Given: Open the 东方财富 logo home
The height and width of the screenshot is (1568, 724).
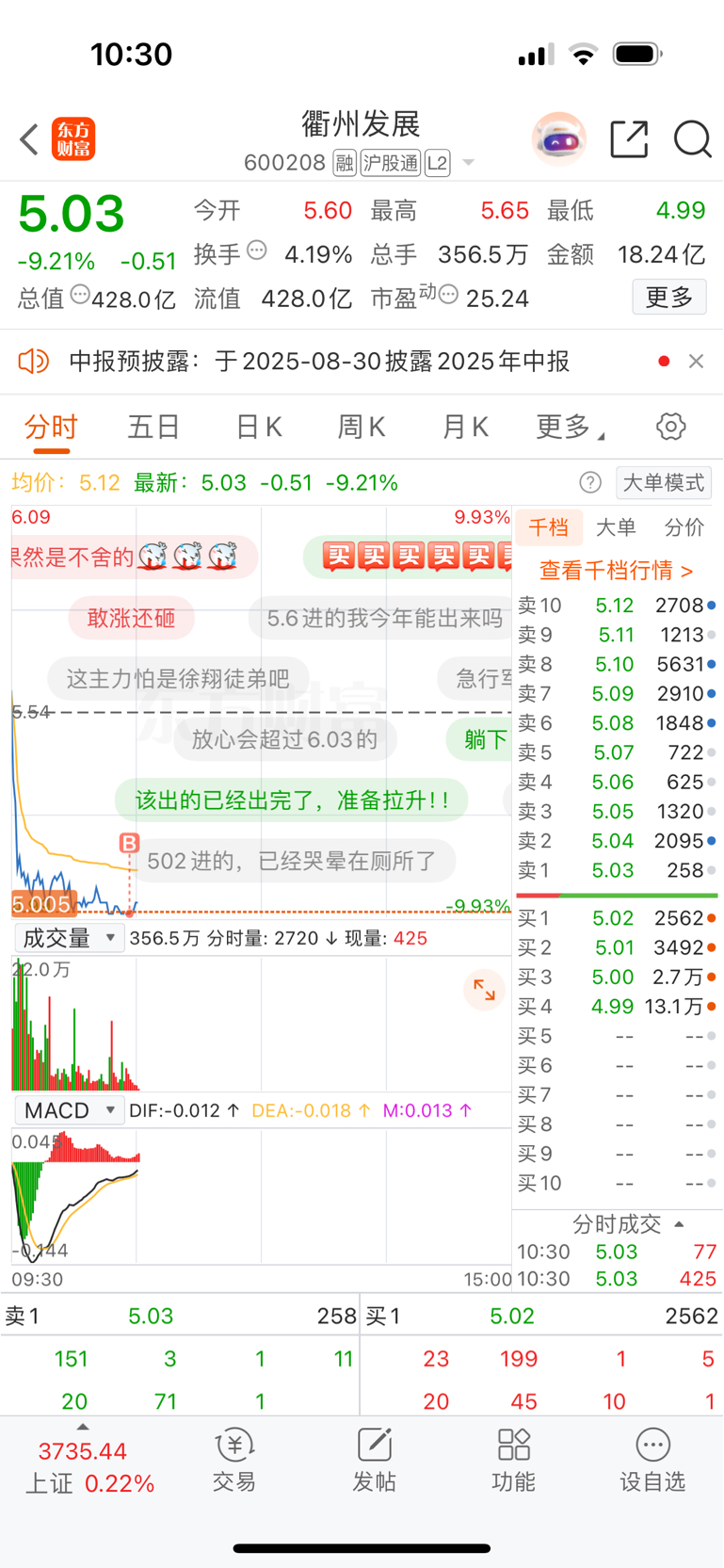Looking at the screenshot, I should (x=73, y=139).
